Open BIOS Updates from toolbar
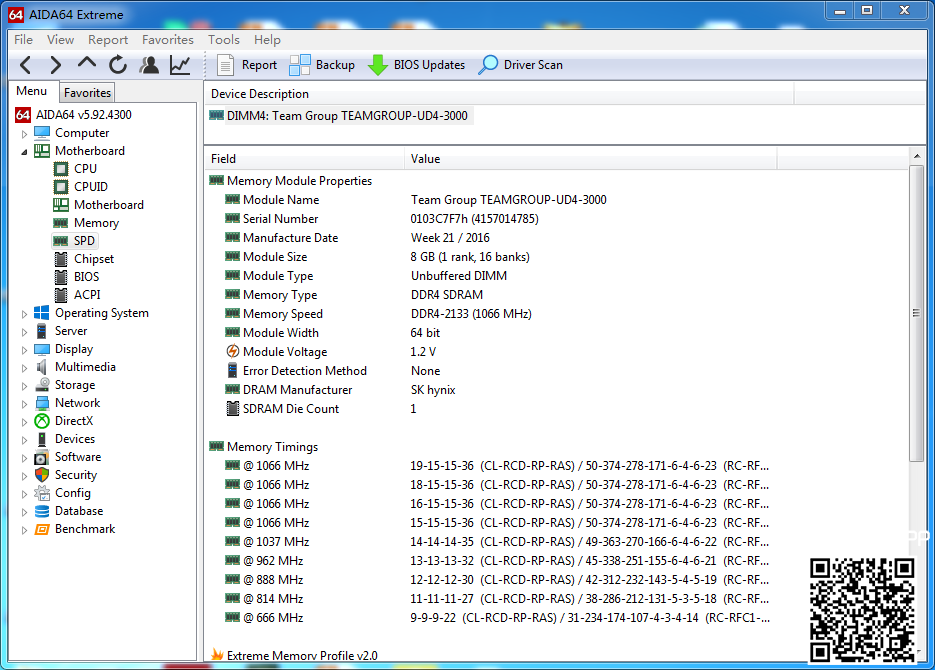Screen dimensions: 935x670 point(417,65)
